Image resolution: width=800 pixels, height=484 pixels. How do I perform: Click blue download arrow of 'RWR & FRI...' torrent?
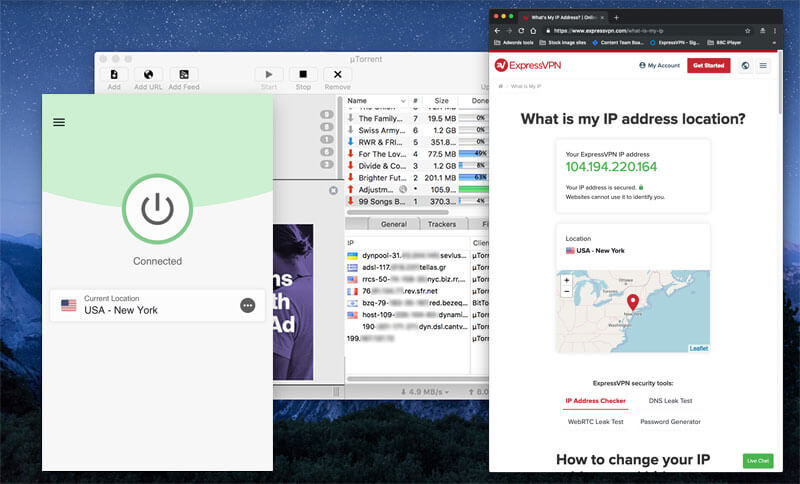351,142
